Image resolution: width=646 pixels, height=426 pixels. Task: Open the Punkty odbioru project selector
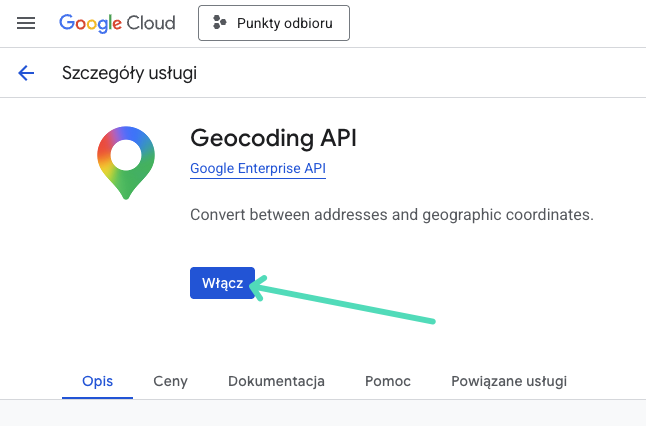pyautogui.click(x=274, y=23)
